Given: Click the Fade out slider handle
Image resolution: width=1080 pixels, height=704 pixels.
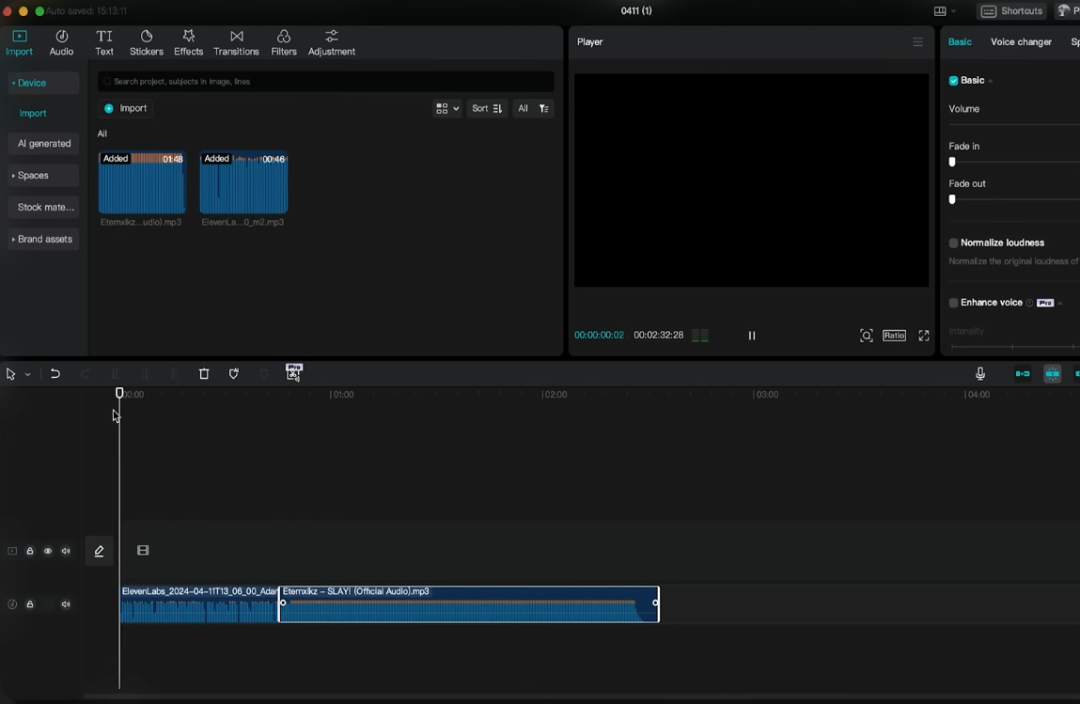Looking at the screenshot, I should 952,199.
